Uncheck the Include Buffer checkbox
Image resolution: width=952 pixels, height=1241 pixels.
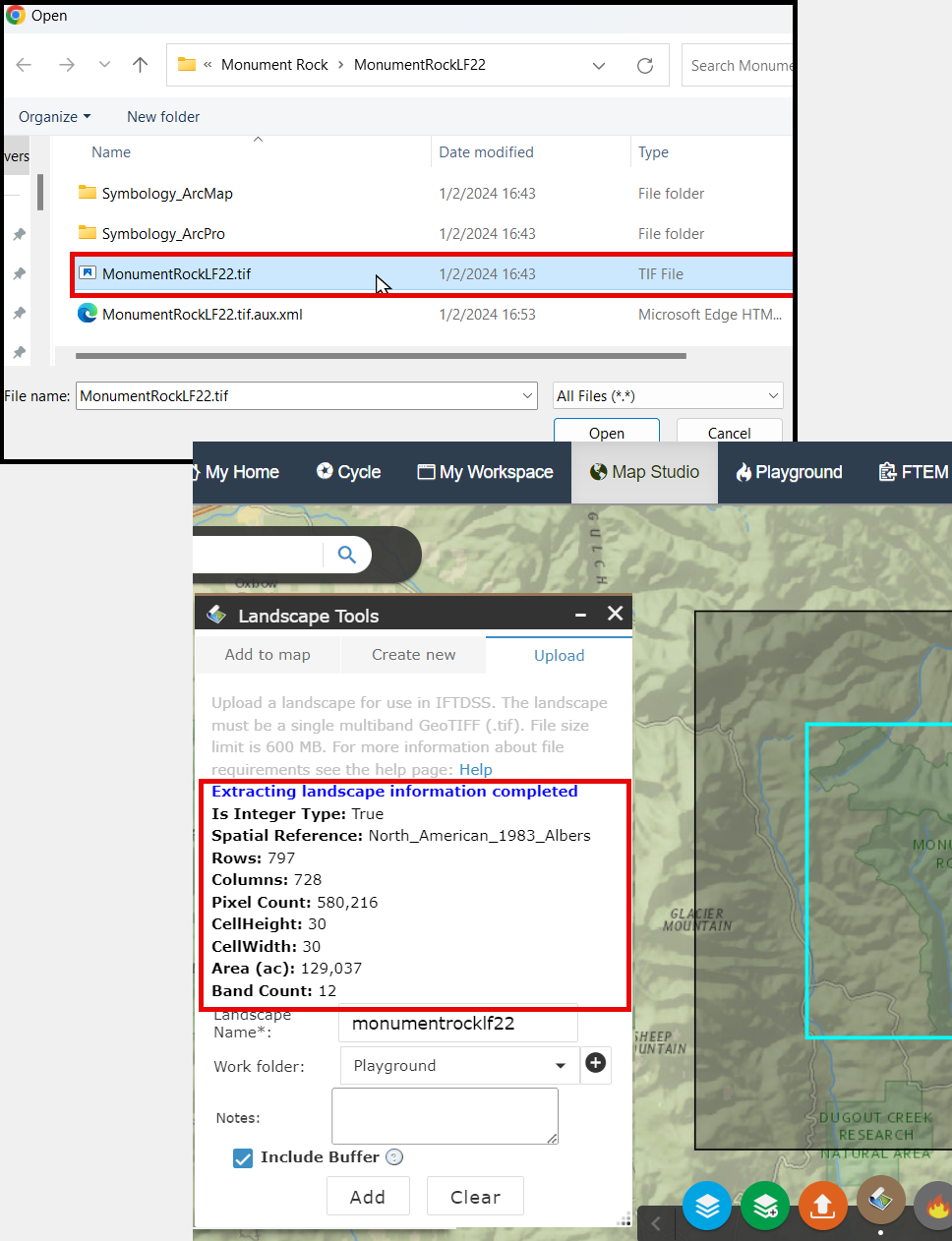point(243,1158)
